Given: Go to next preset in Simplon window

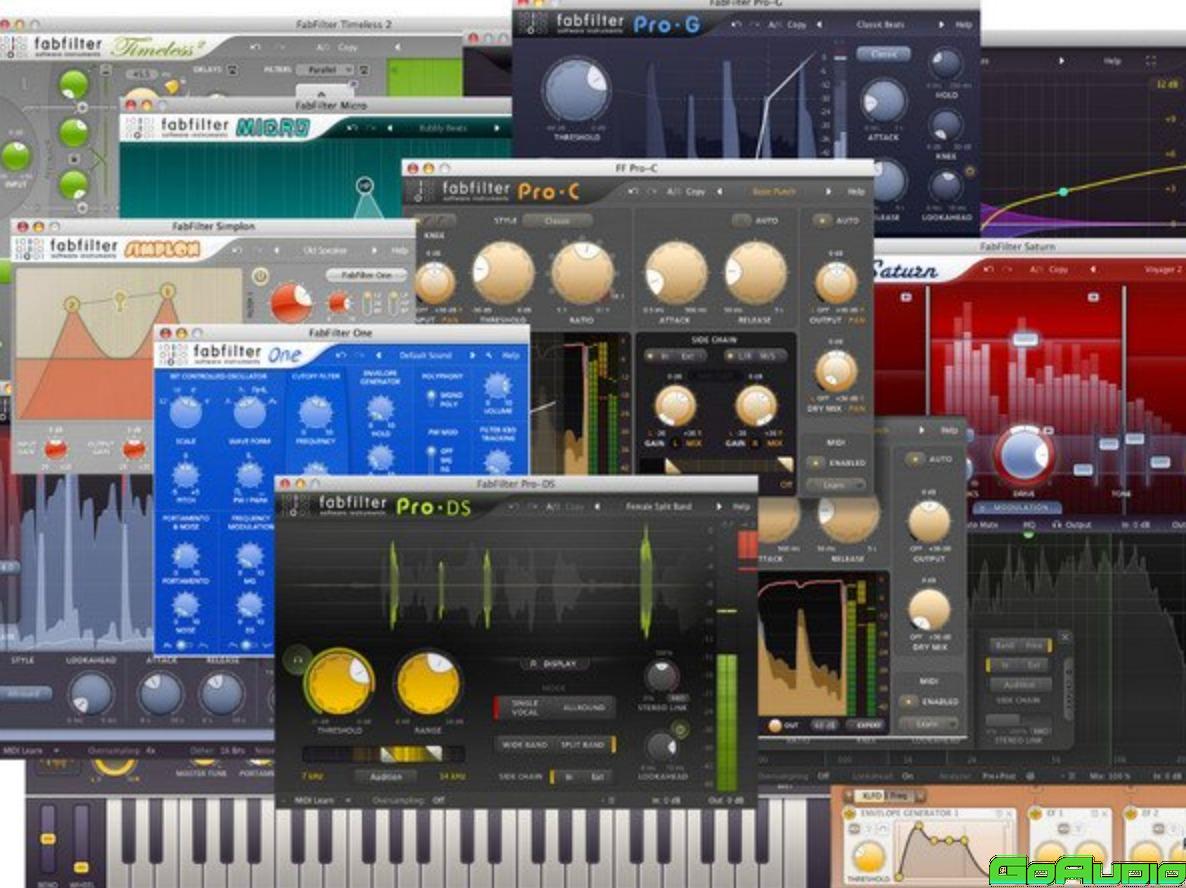Looking at the screenshot, I should [374, 250].
